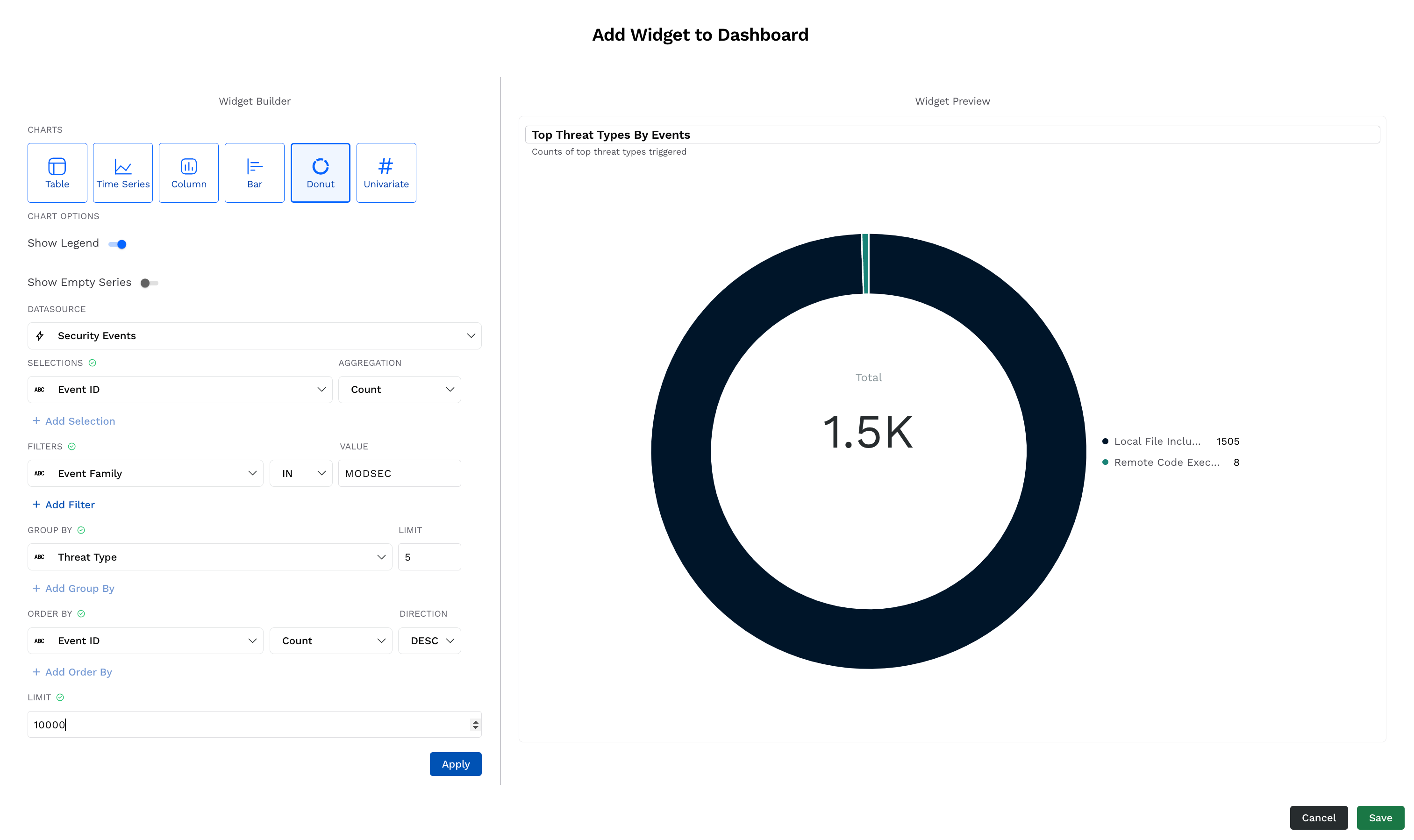This screenshot has height=840, width=1414.
Task: Click the dark legend dot for Local File Inclusion
Action: click(1105, 441)
